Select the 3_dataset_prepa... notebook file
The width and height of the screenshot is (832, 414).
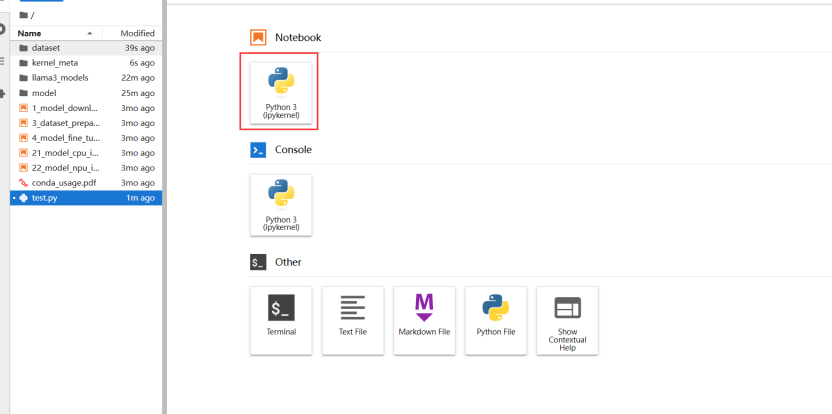pyautogui.click(x=86, y=123)
